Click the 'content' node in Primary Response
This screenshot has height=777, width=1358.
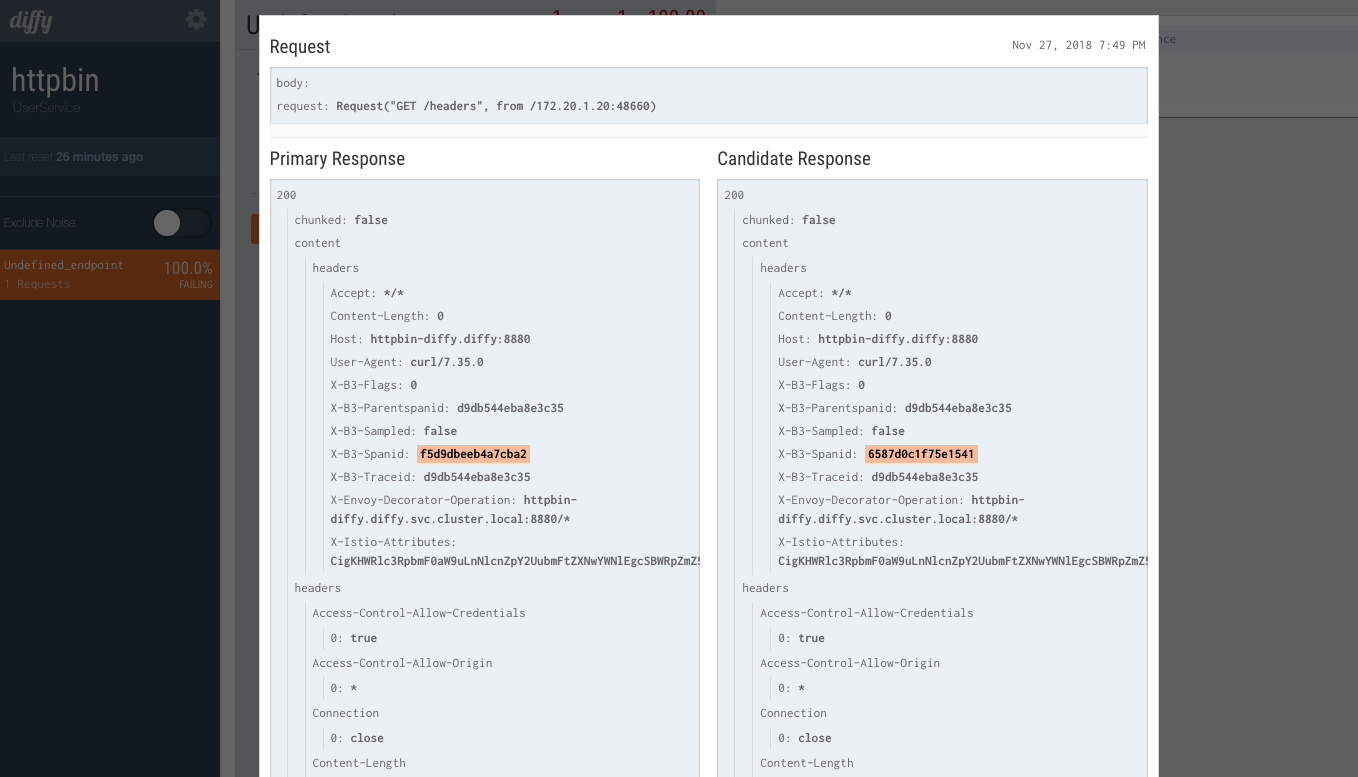coord(317,243)
